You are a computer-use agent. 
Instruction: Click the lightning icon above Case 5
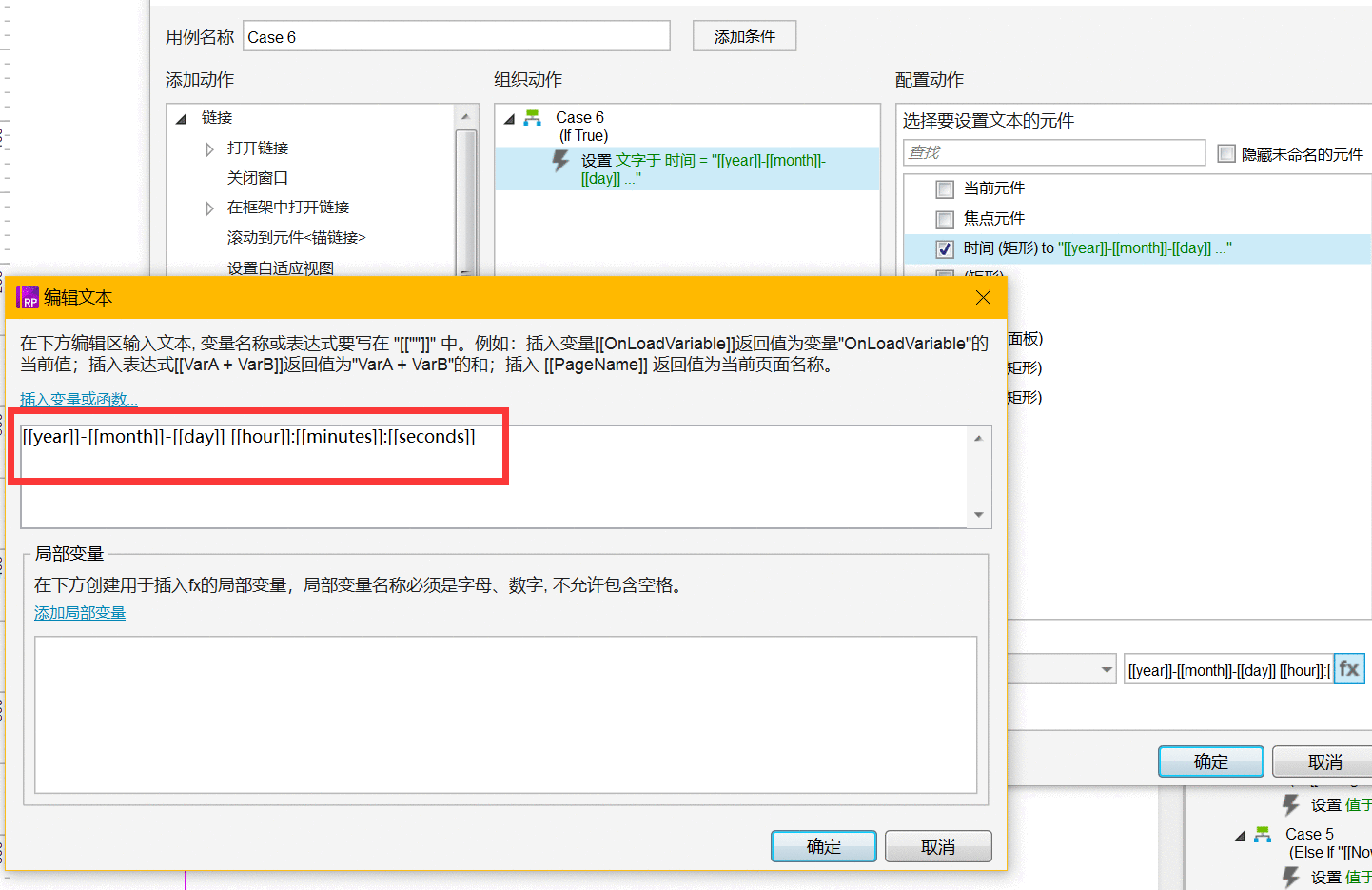pyautogui.click(x=1291, y=805)
